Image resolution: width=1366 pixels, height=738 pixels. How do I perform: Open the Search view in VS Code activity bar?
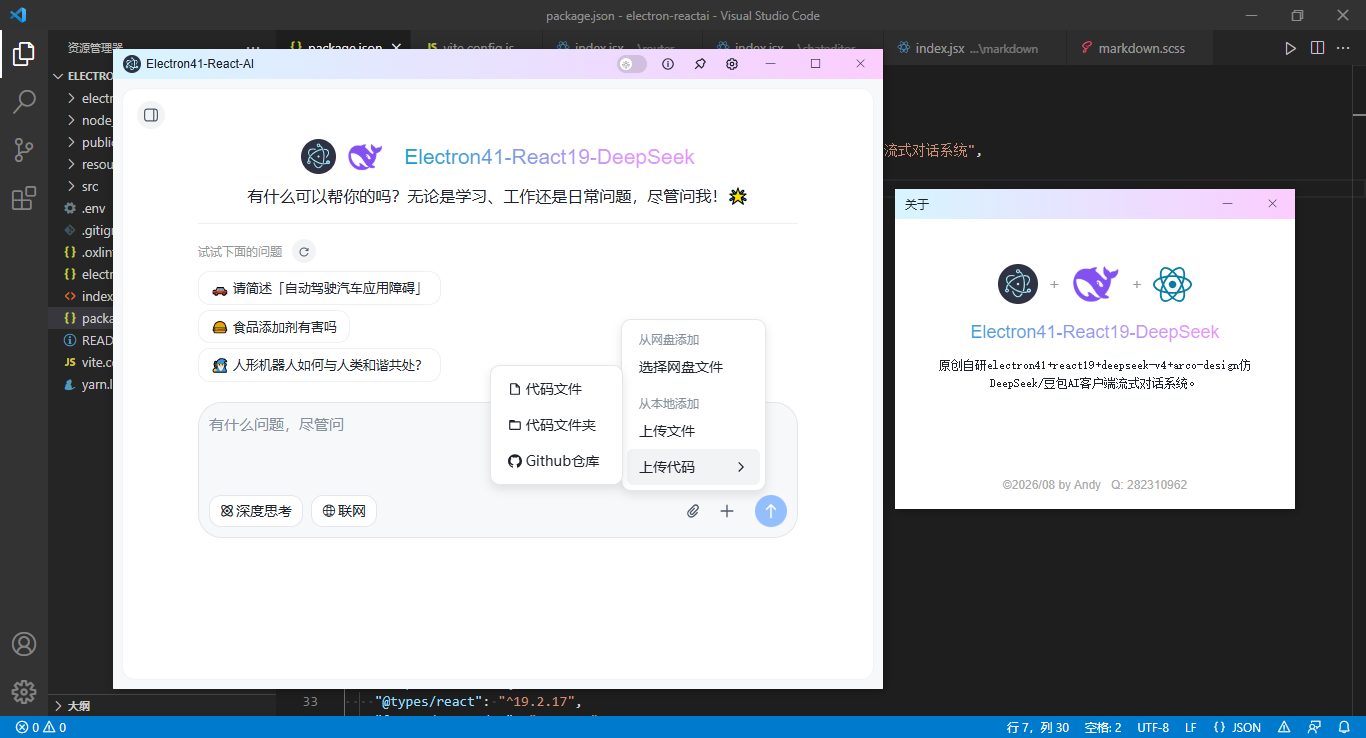pos(24,101)
